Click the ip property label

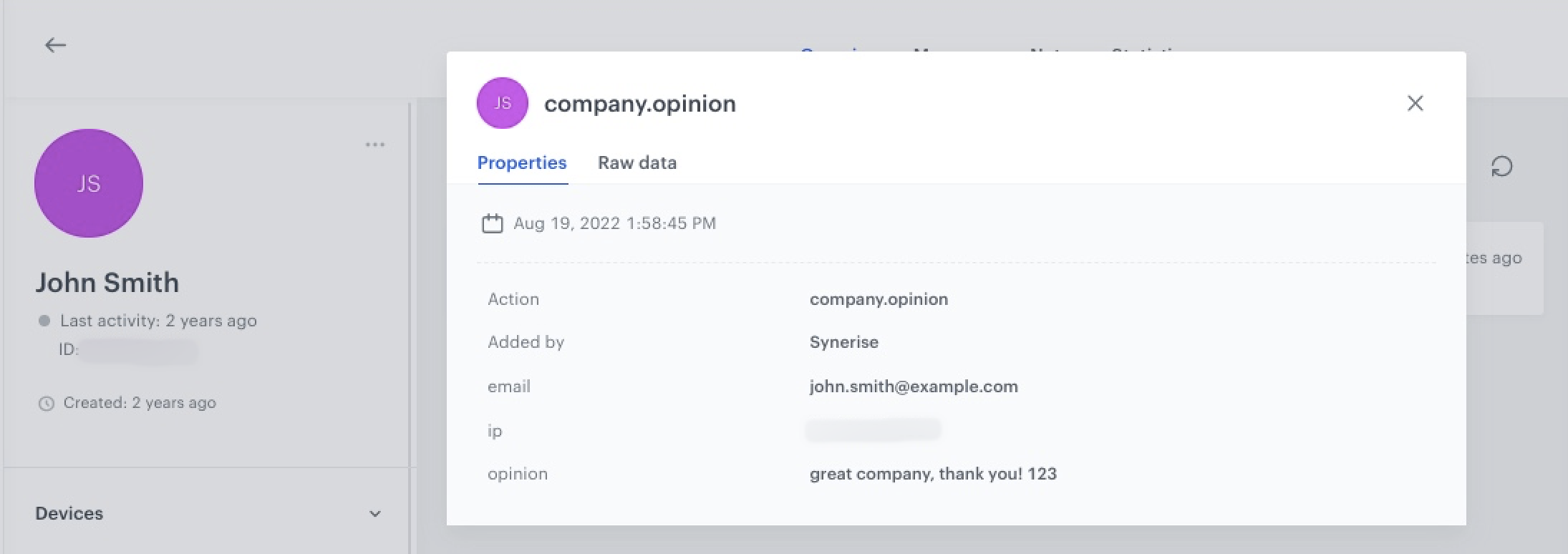tap(495, 431)
